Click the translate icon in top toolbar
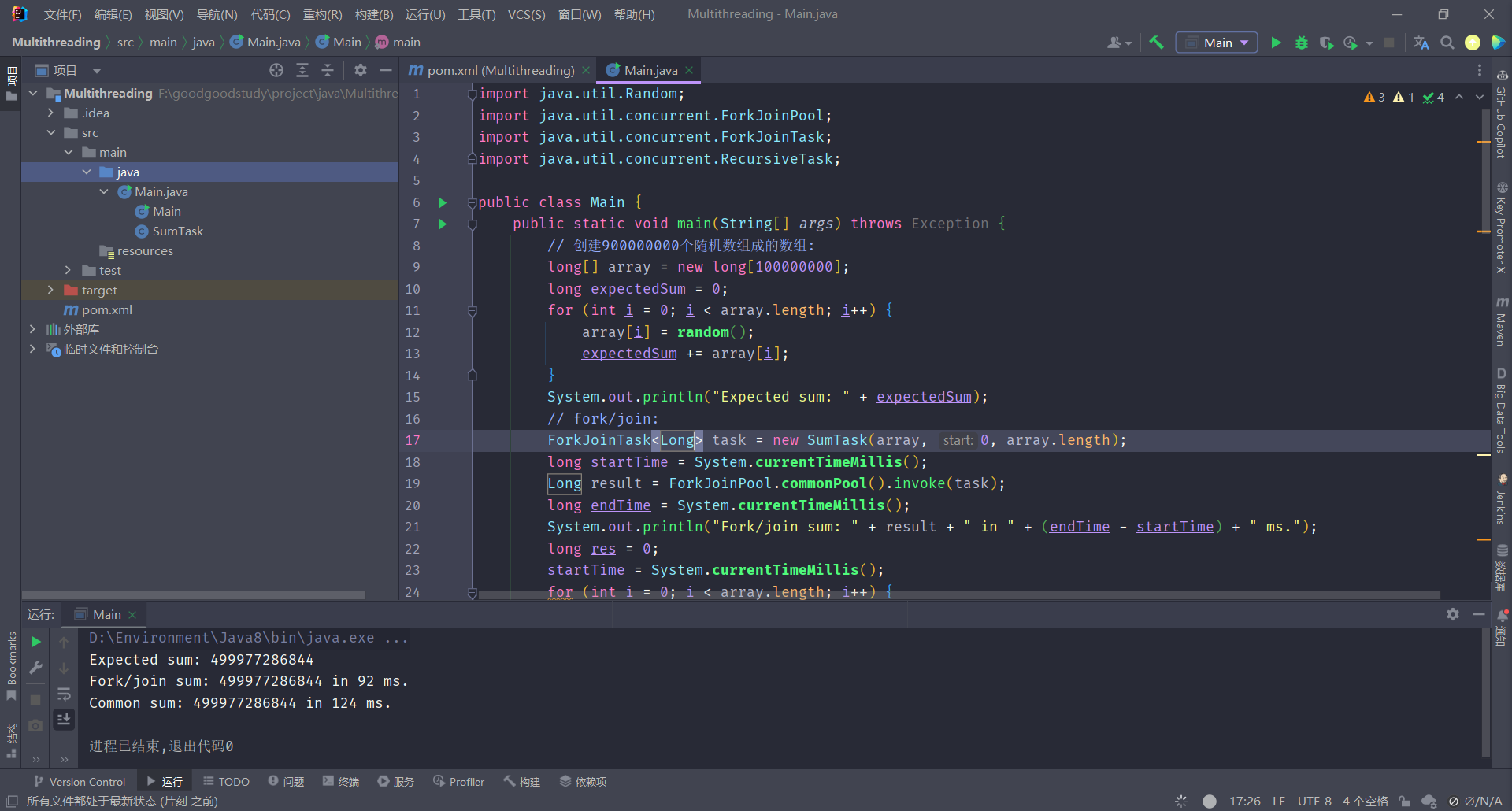 click(x=1421, y=43)
